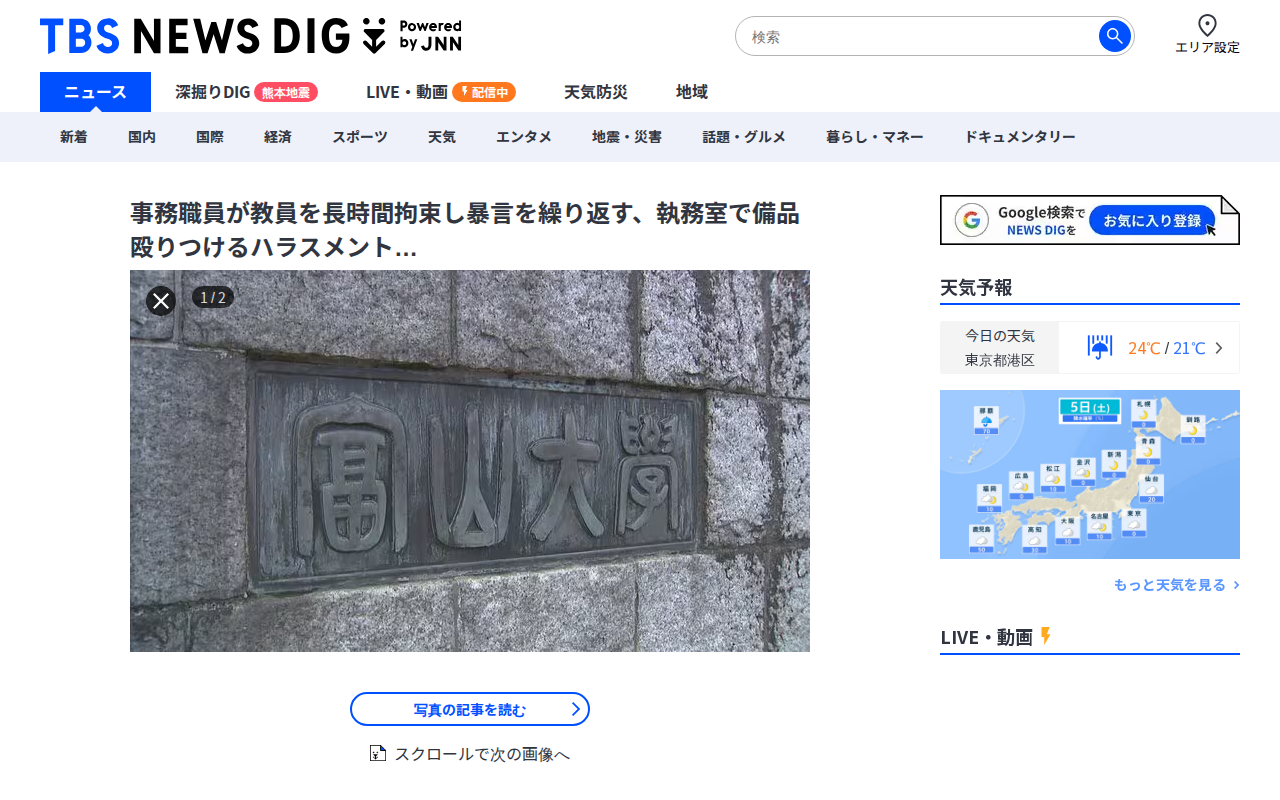Expand today's weather with the chevron arrow
Image resolution: width=1280 pixels, height=800 pixels.
(1218, 348)
